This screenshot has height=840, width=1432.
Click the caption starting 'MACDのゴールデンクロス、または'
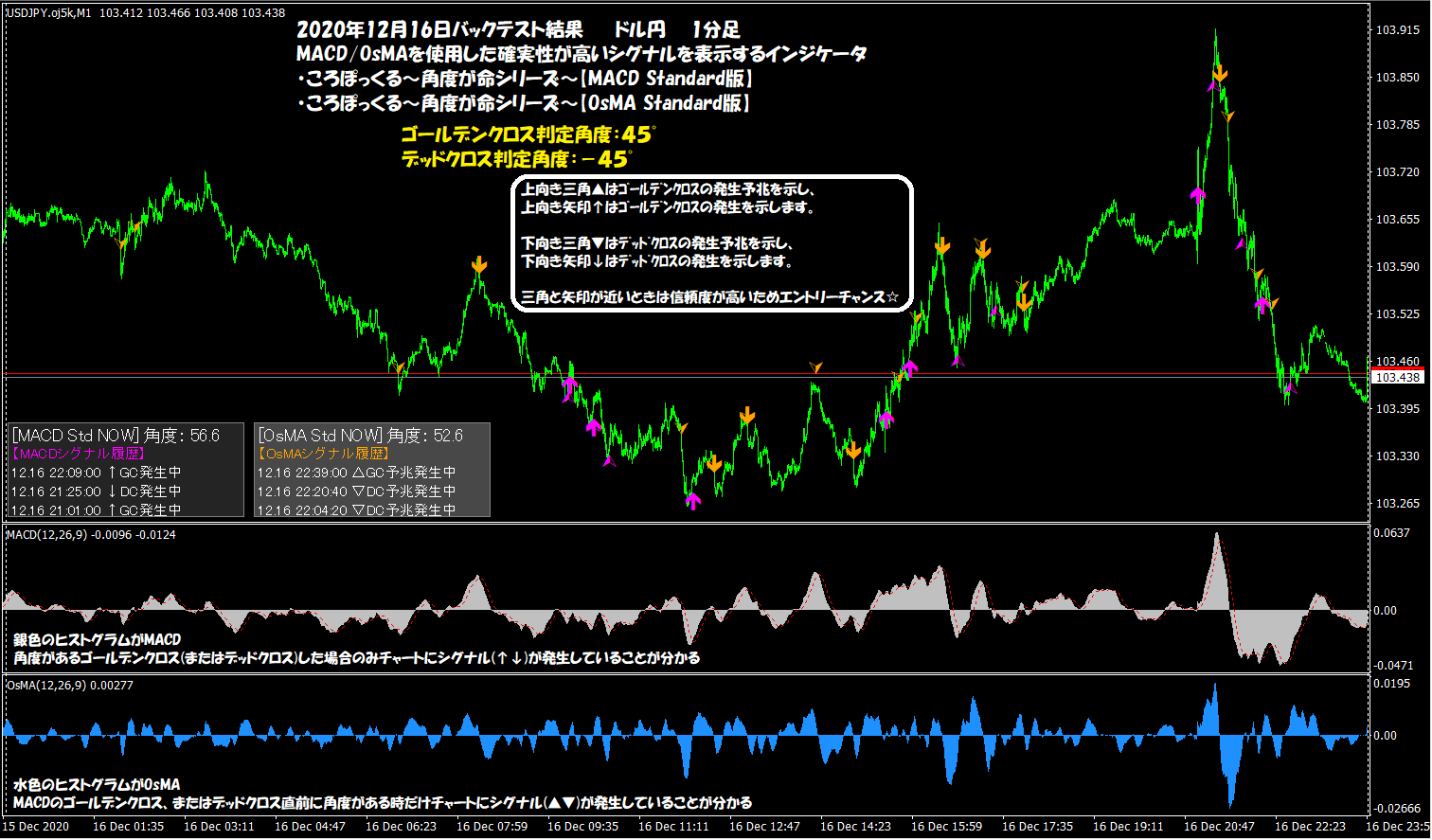click(x=383, y=803)
